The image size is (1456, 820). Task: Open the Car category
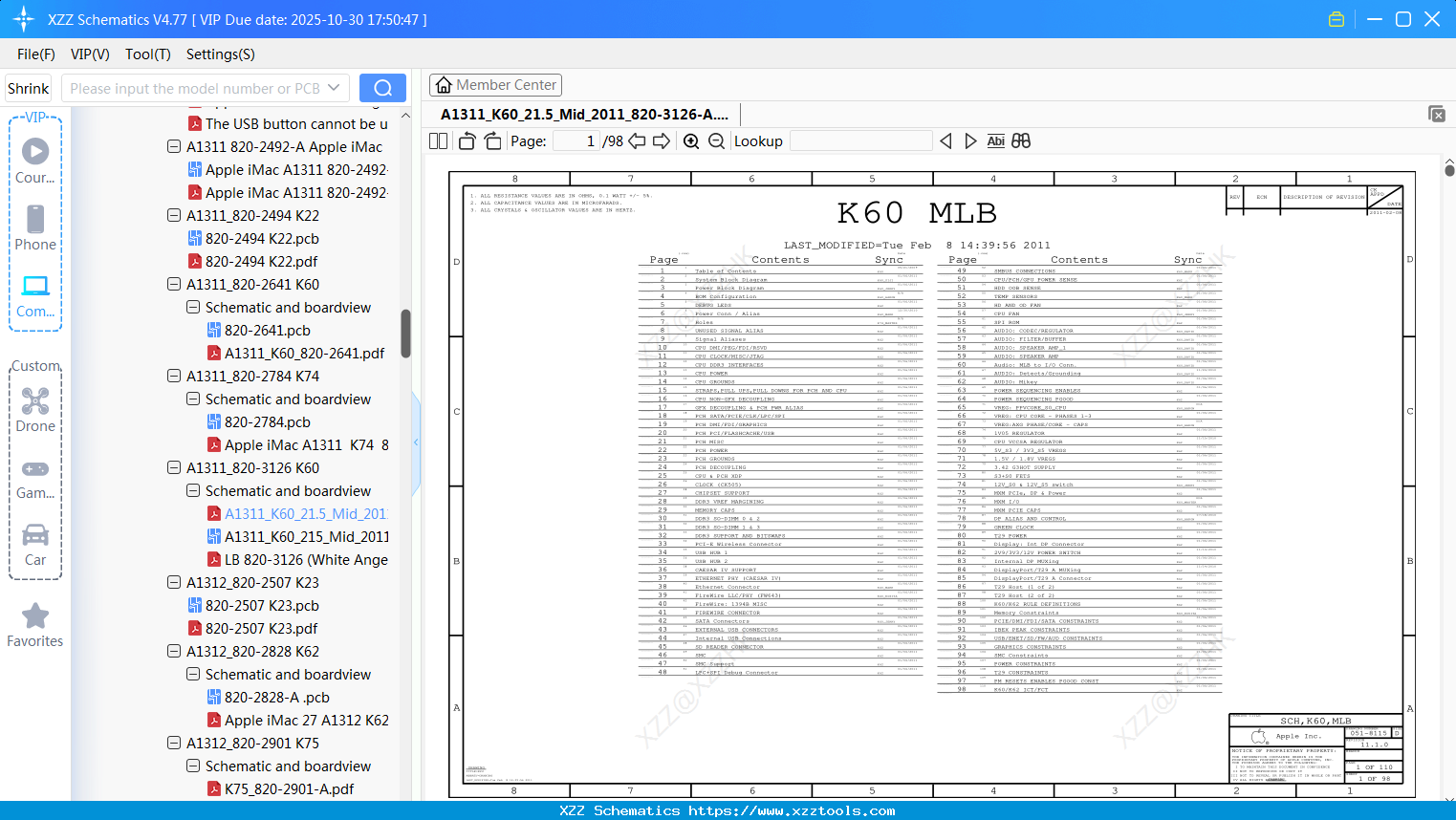(35, 544)
